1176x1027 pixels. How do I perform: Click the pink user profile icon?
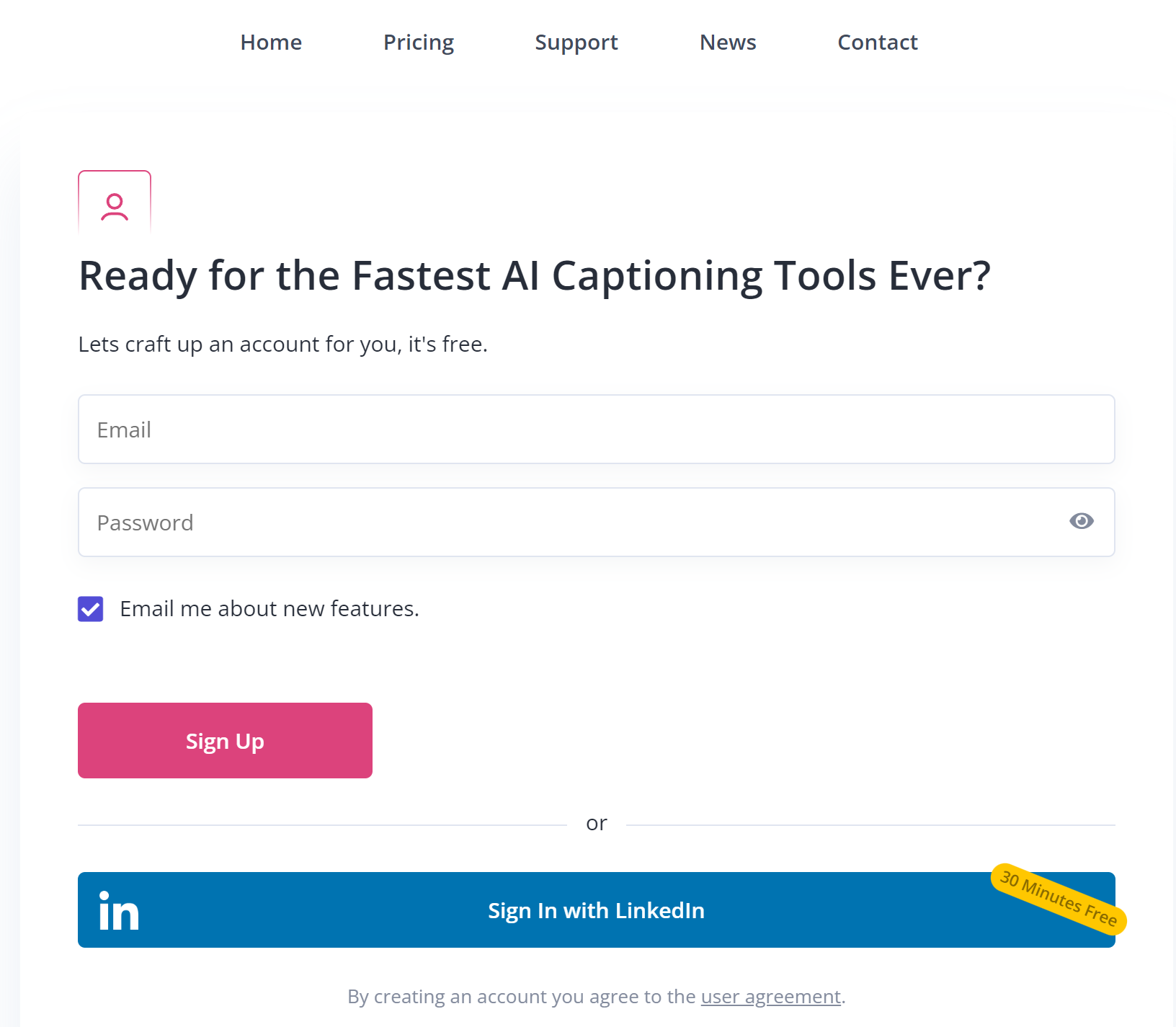(115, 206)
